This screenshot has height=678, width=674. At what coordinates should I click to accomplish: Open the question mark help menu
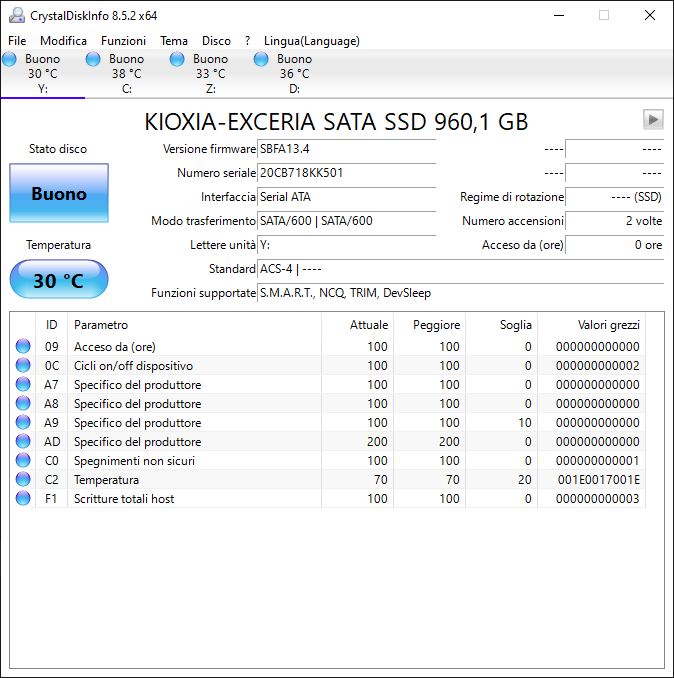tap(247, 41)
